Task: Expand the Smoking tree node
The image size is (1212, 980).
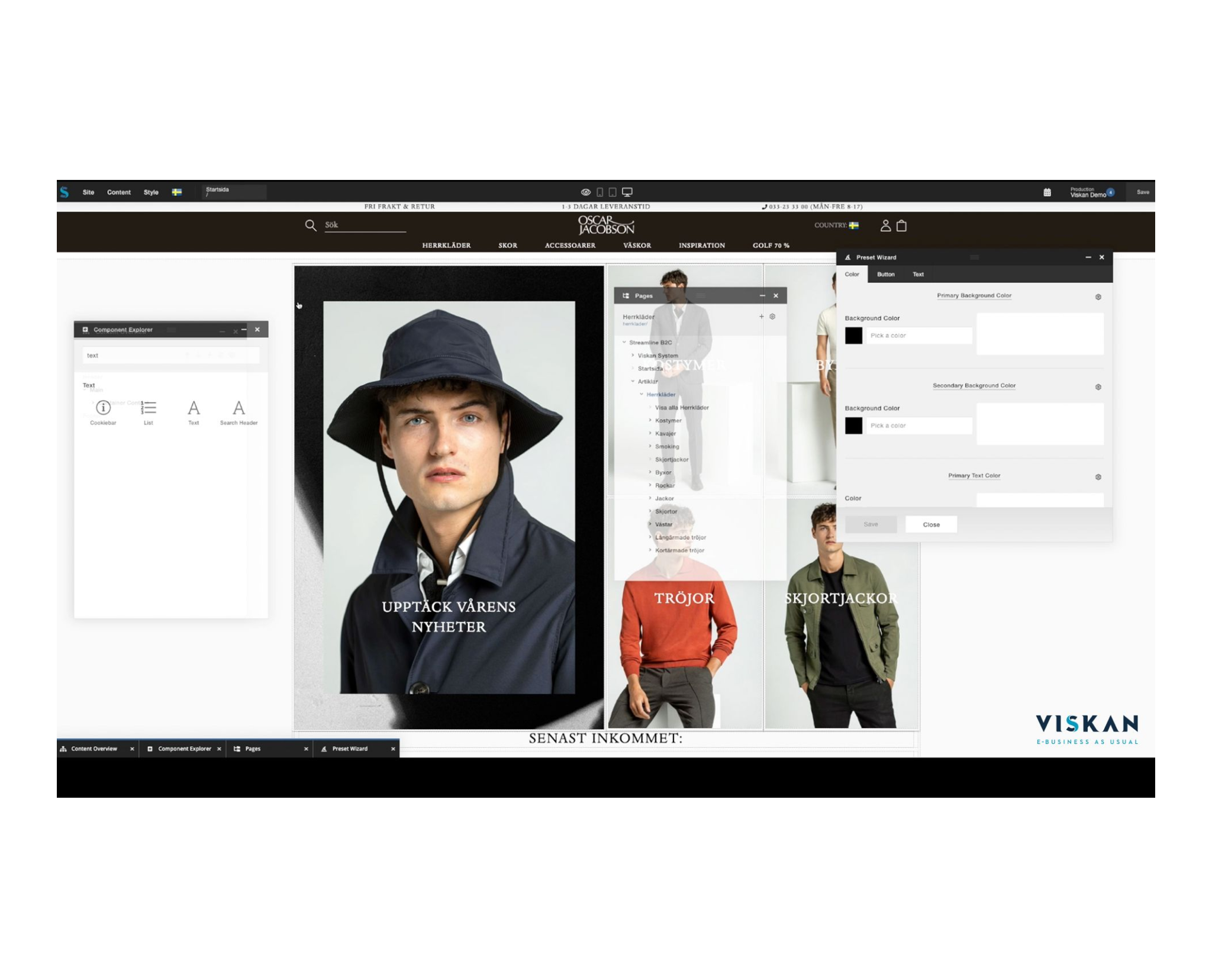Action: 650,447
